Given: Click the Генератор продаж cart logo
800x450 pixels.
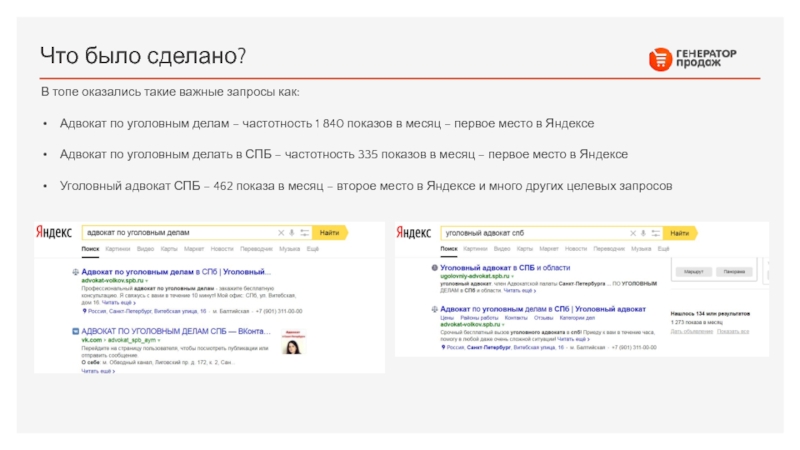Looking at the screenshot, I should [661, 60].
